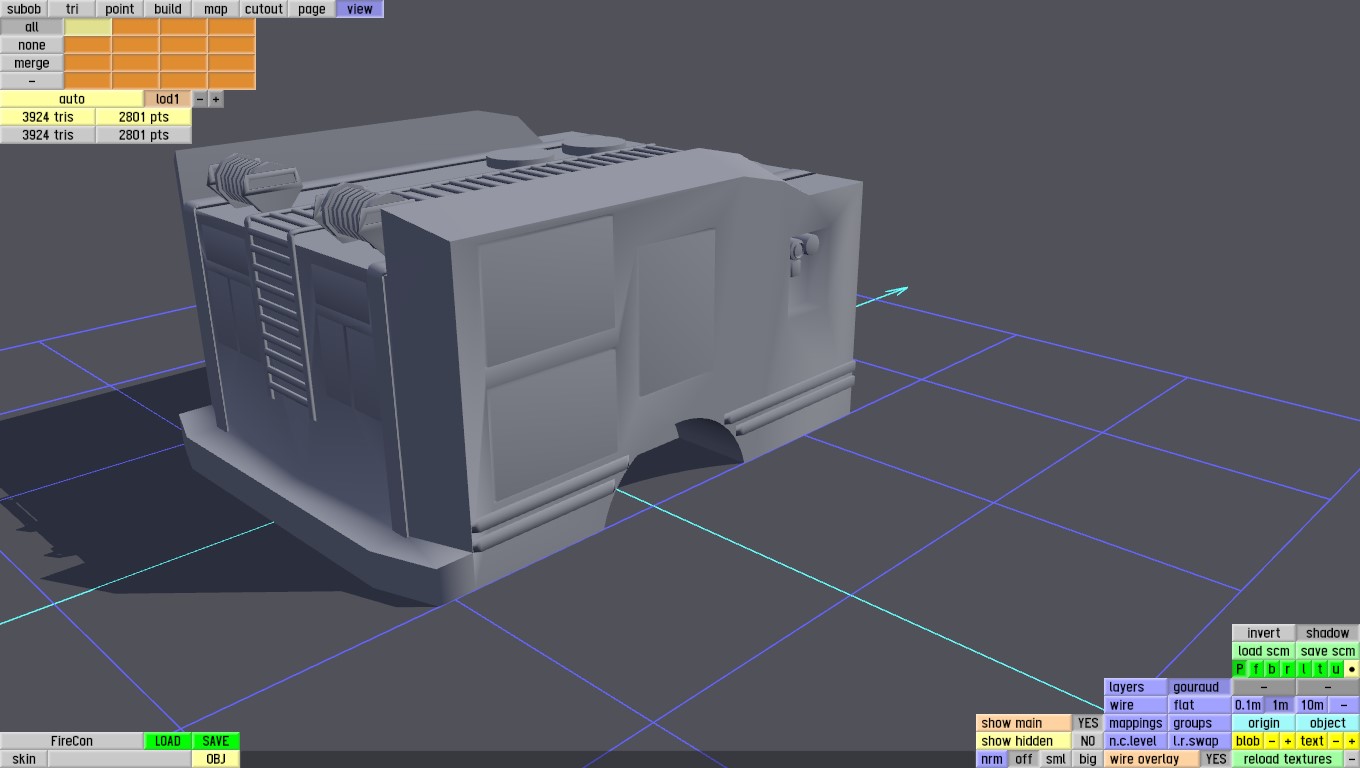Click the yellow blob button
1360x768 pixels.
[1248, 741]
